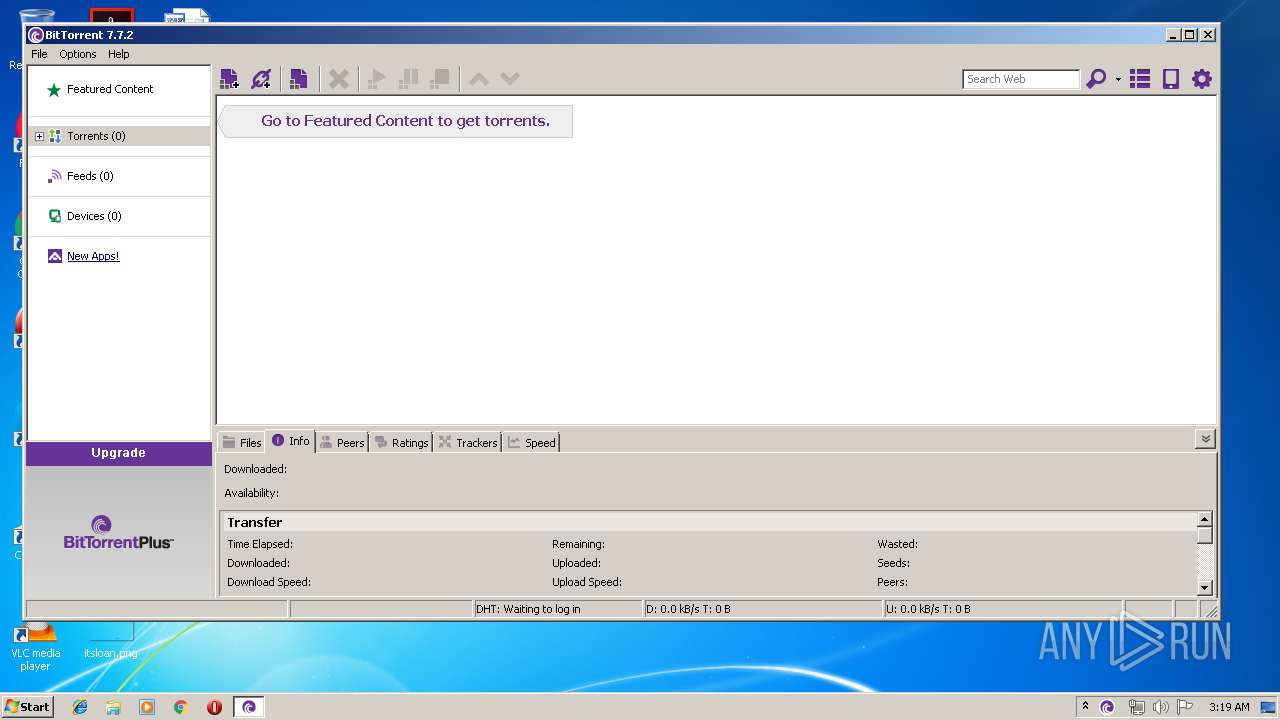Switch to the Trackers tab

pyautogui.click(x=467, y=442)
